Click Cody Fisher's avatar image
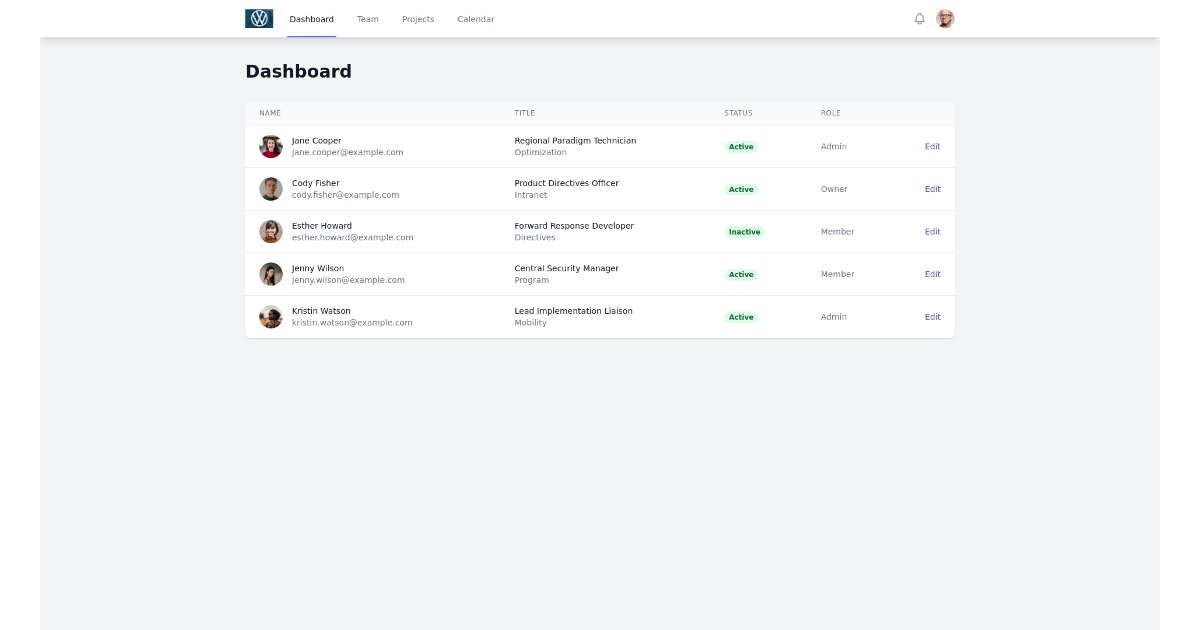1200x630 pixels. [270, 188]
